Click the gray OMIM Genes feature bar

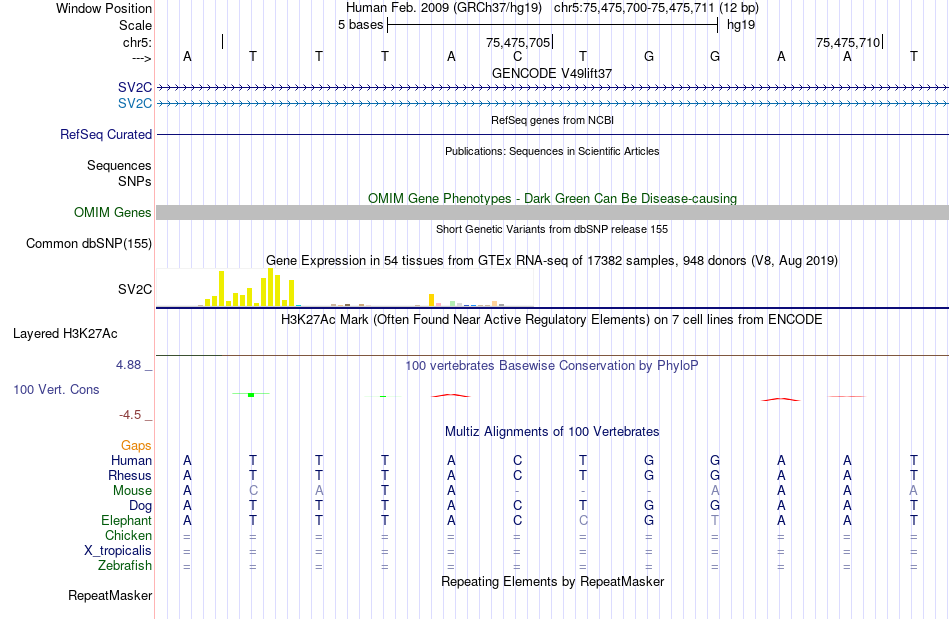(552, 212)
